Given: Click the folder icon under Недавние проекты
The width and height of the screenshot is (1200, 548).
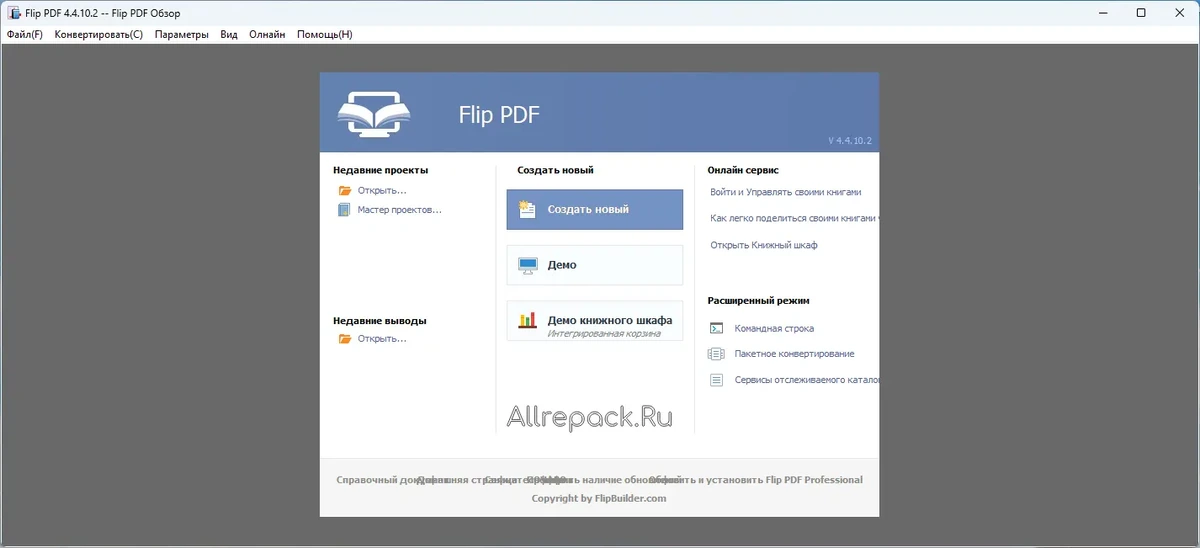Looking at the screenshot, I should click(345, 190).
